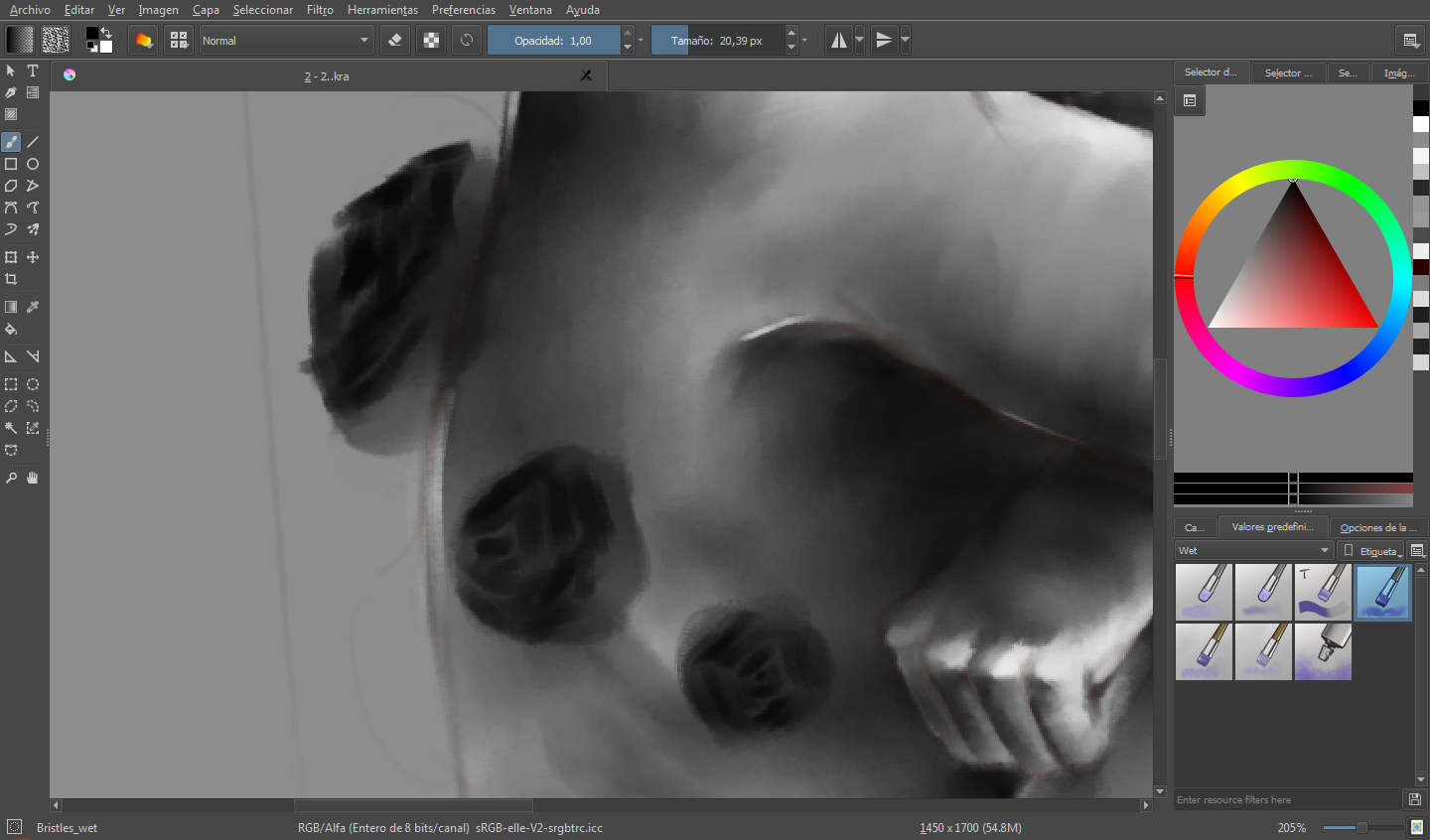The width and height of the screenshot is (1430, 840).
Task: Toggle preserve alpha button
Action: pos(431,41)
